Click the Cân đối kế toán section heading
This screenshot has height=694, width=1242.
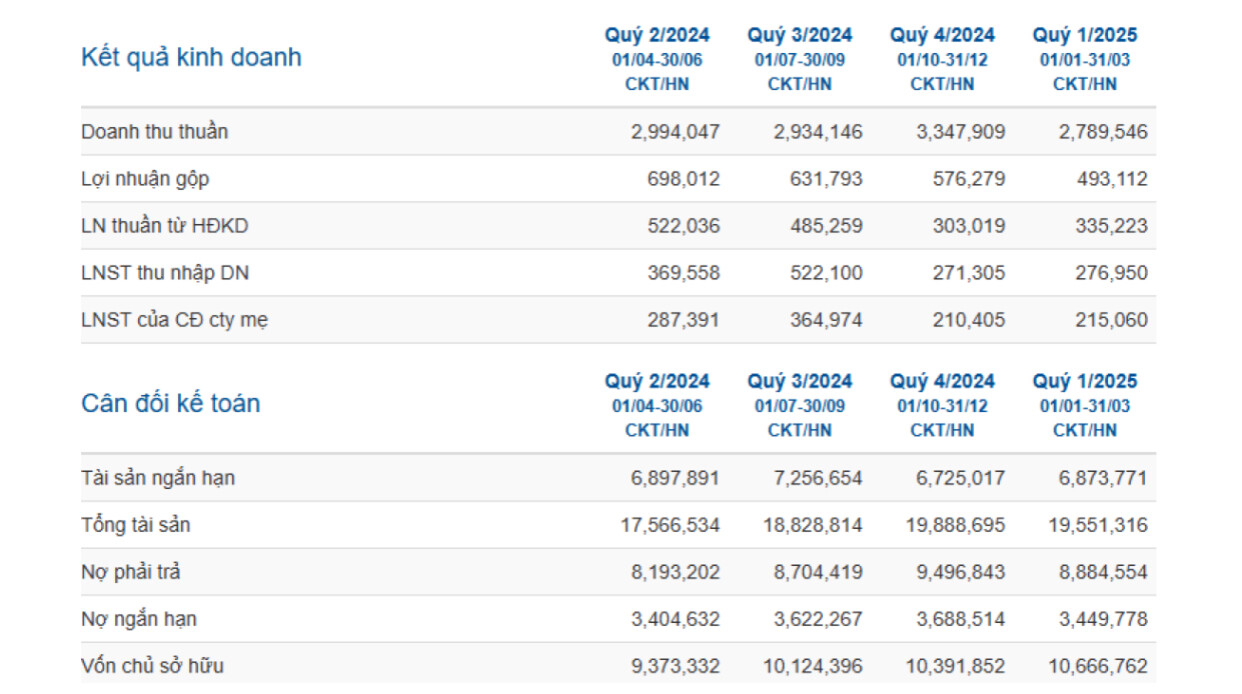click(x=170, y=403)
